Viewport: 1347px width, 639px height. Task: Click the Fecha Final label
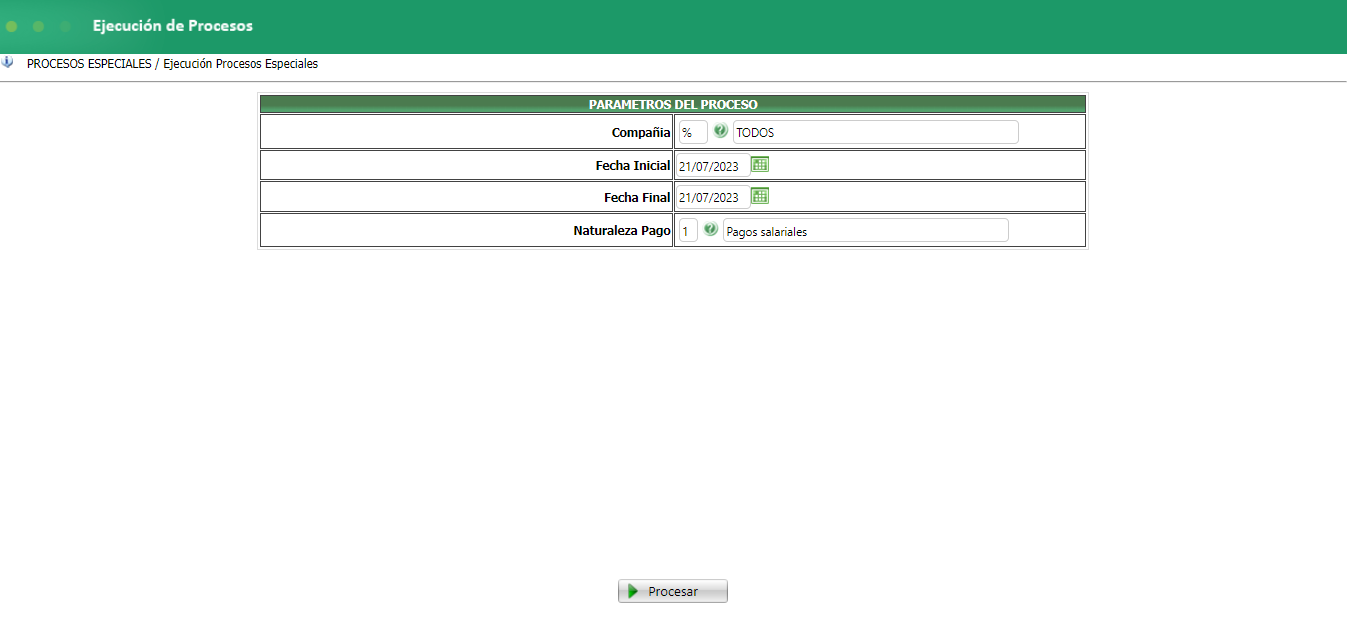coord(637,197)
